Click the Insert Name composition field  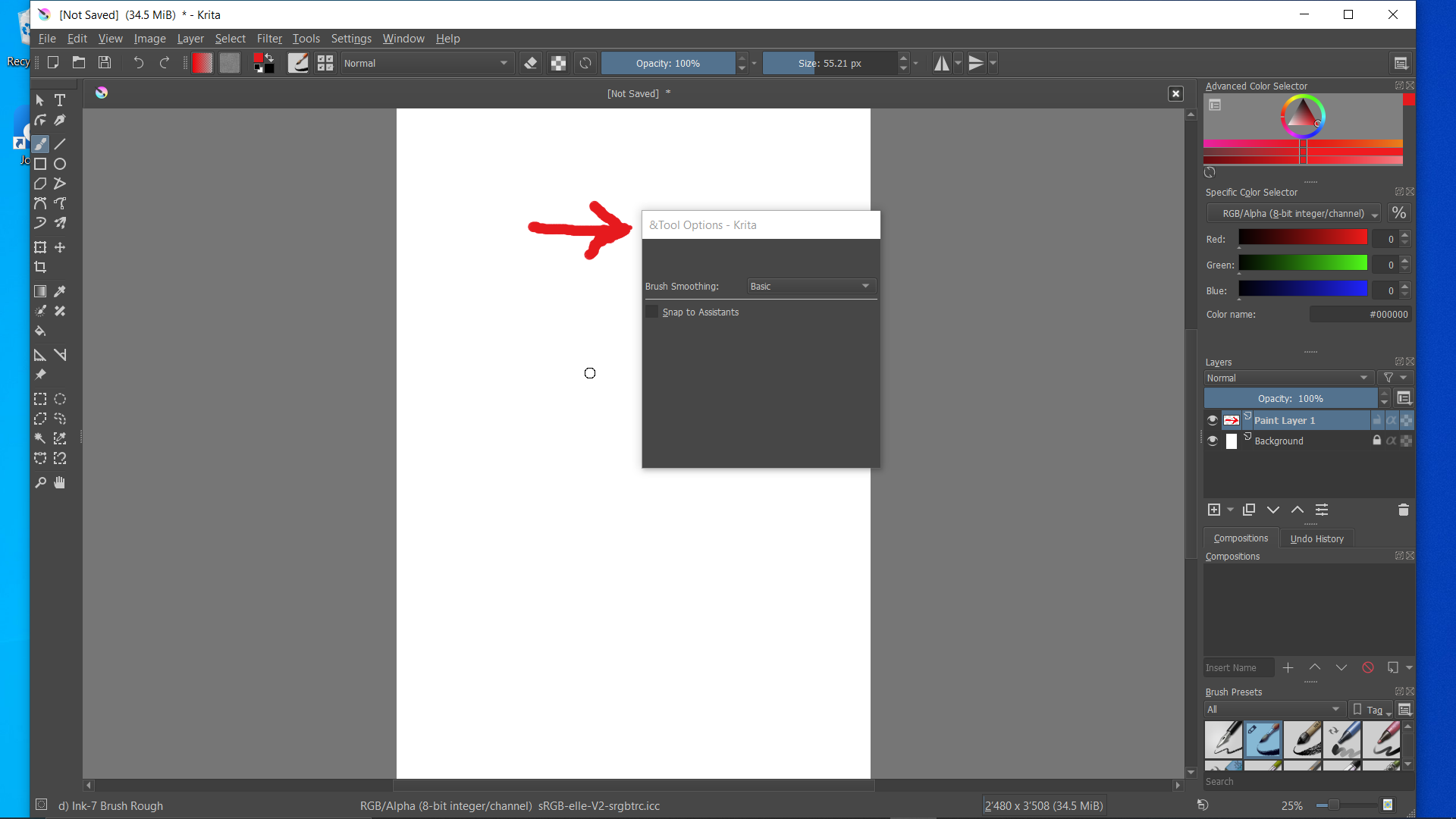pos(1238,668)
